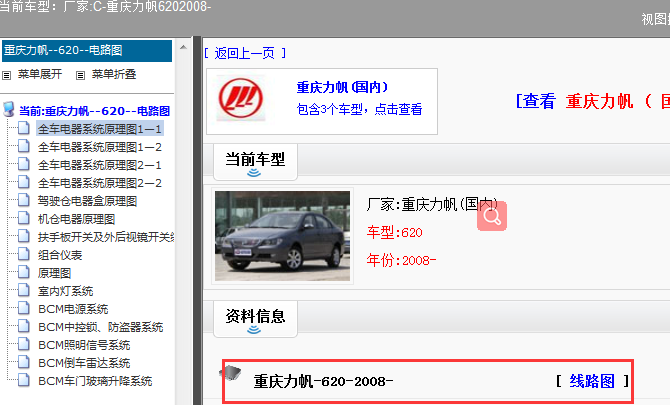This screenshot has width=670, height=405.
Task: Click page icon of BCM中控锁、防盗器系统
Action: pos(24,326)
